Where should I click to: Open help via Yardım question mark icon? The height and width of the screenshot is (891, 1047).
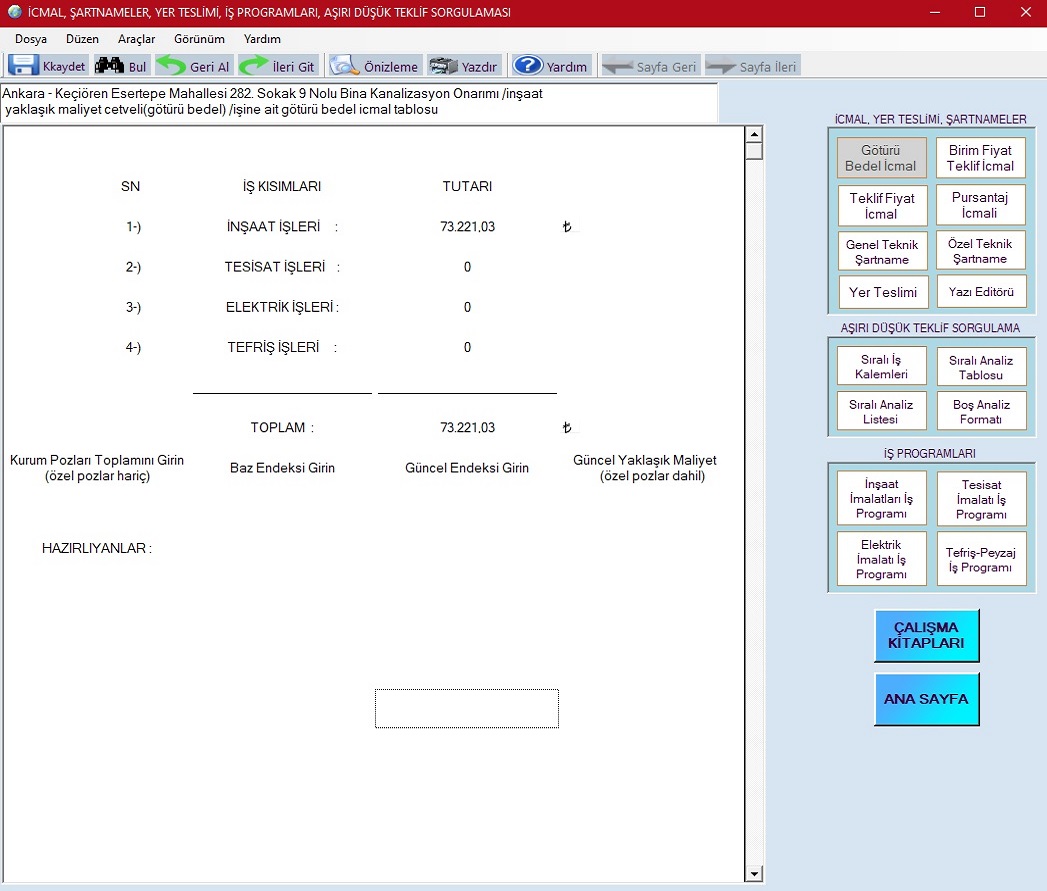(528, 66)
